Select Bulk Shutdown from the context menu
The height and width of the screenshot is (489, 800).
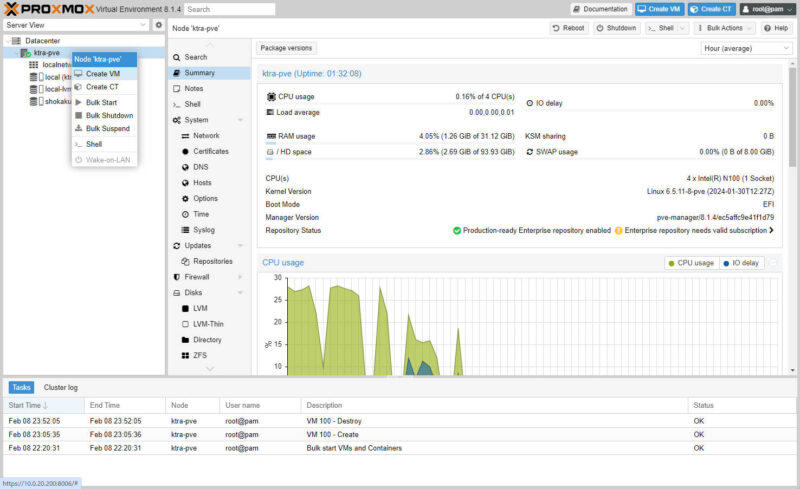pos(104,115)
